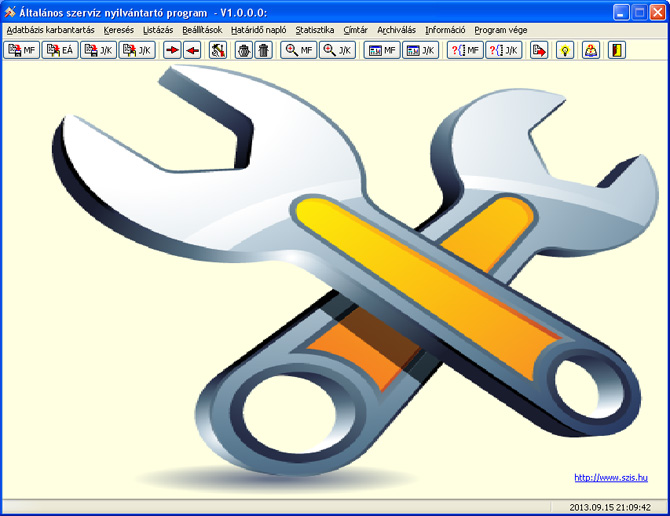Click the window list J/K toolbar button
The height and width of the screenshot is (516, 670).
tap(420, 50)
